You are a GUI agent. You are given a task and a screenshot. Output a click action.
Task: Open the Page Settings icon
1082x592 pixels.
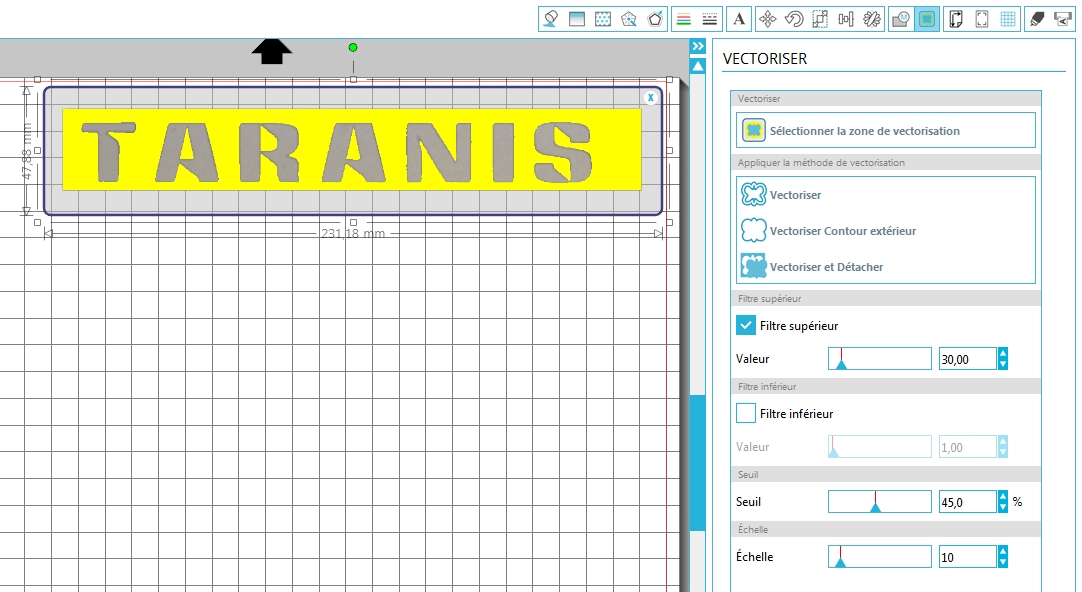pyautogui.click(x=956, y=19)
